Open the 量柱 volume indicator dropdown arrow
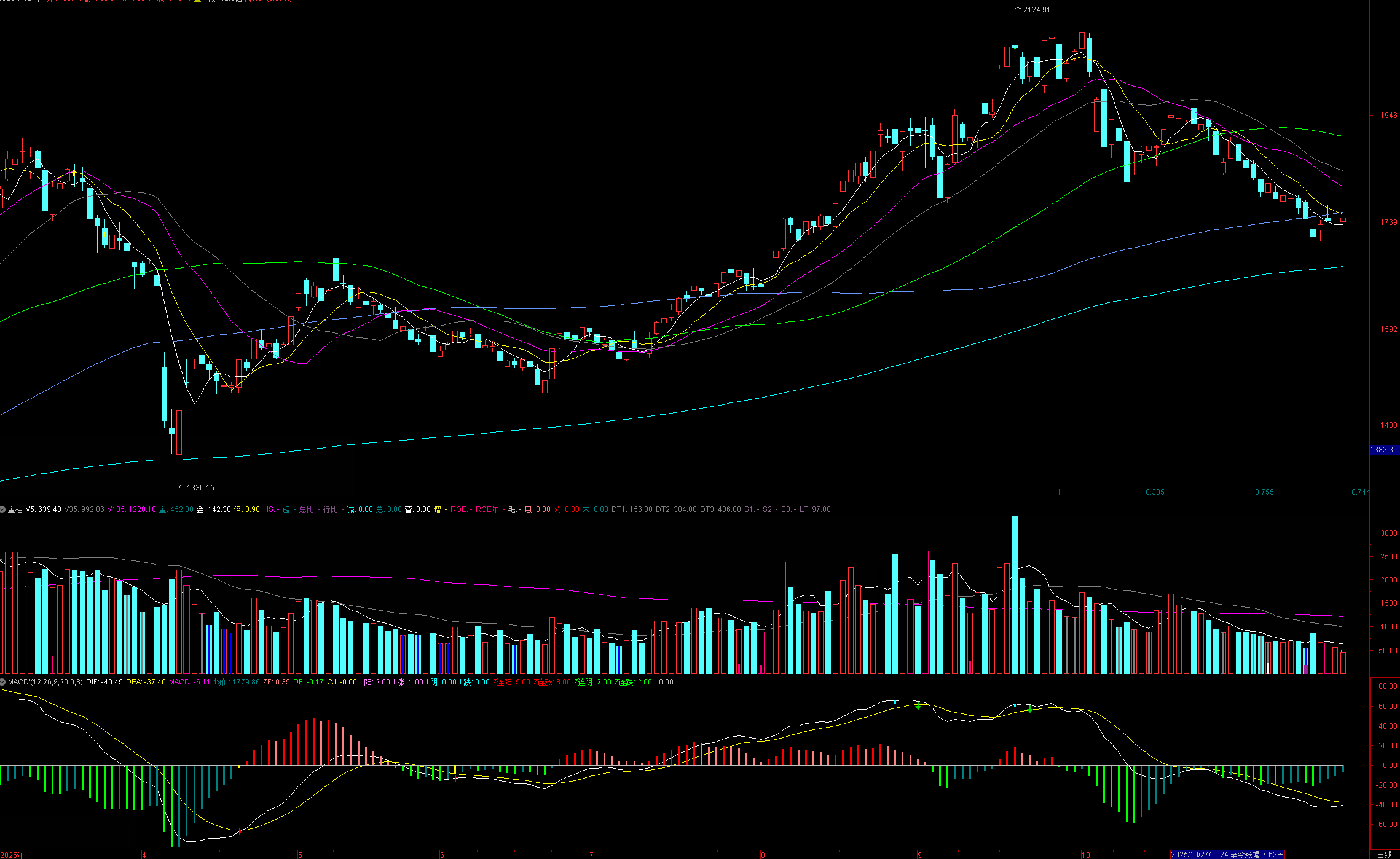 [x=3, y=509]
